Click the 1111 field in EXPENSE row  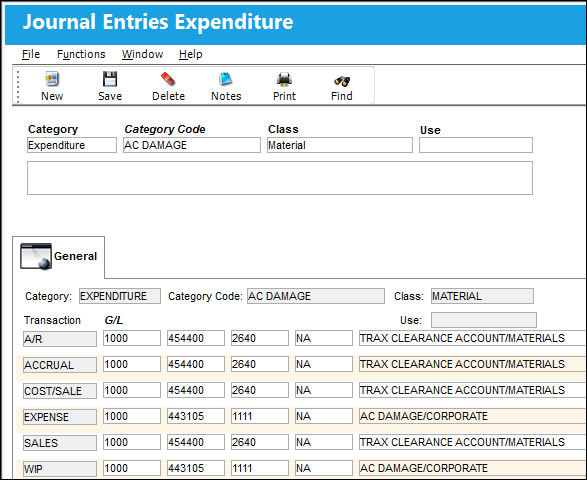point(260,416)
